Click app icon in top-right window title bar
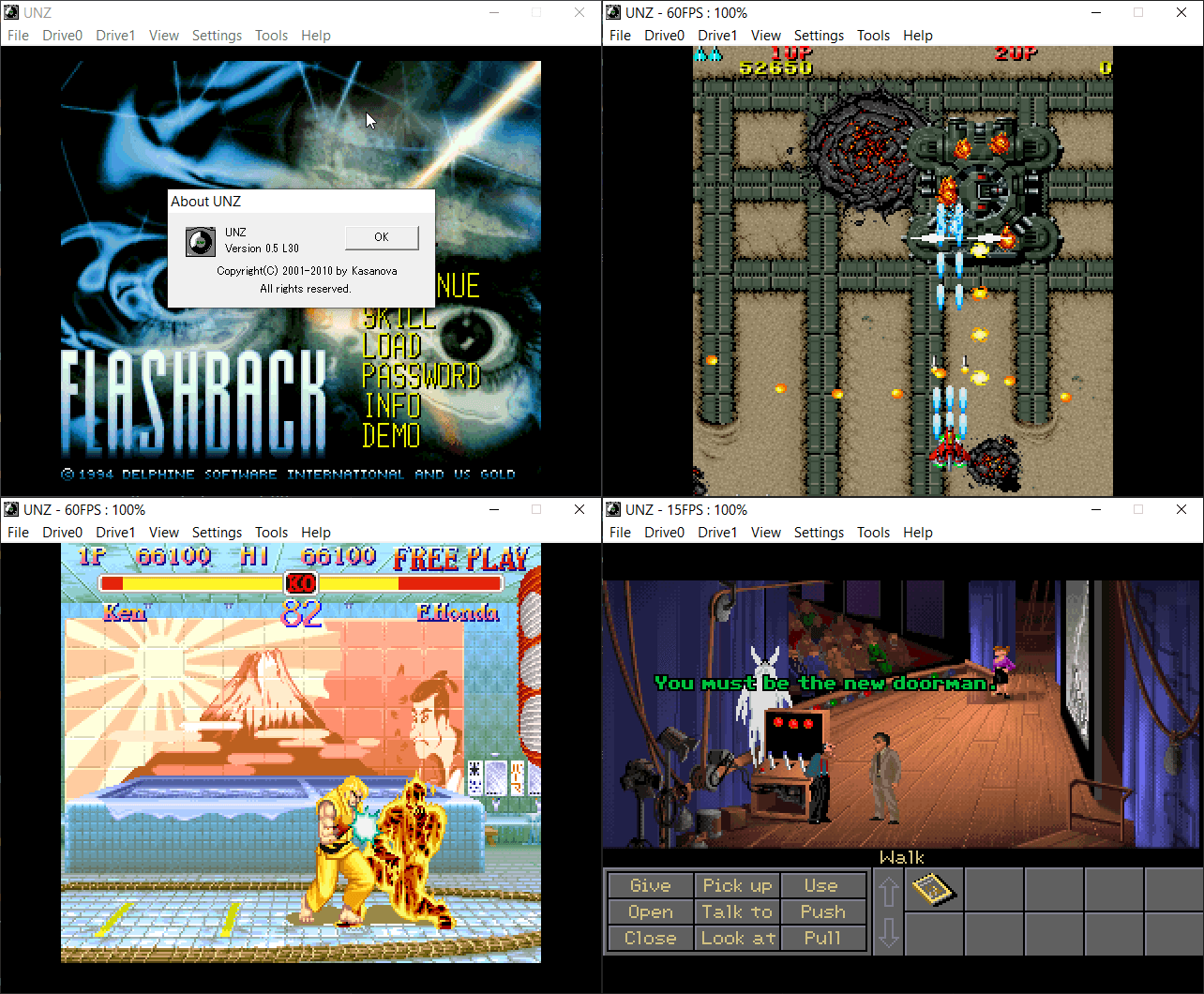Viewport: 1204px width, 994px height. pos(613,12)
